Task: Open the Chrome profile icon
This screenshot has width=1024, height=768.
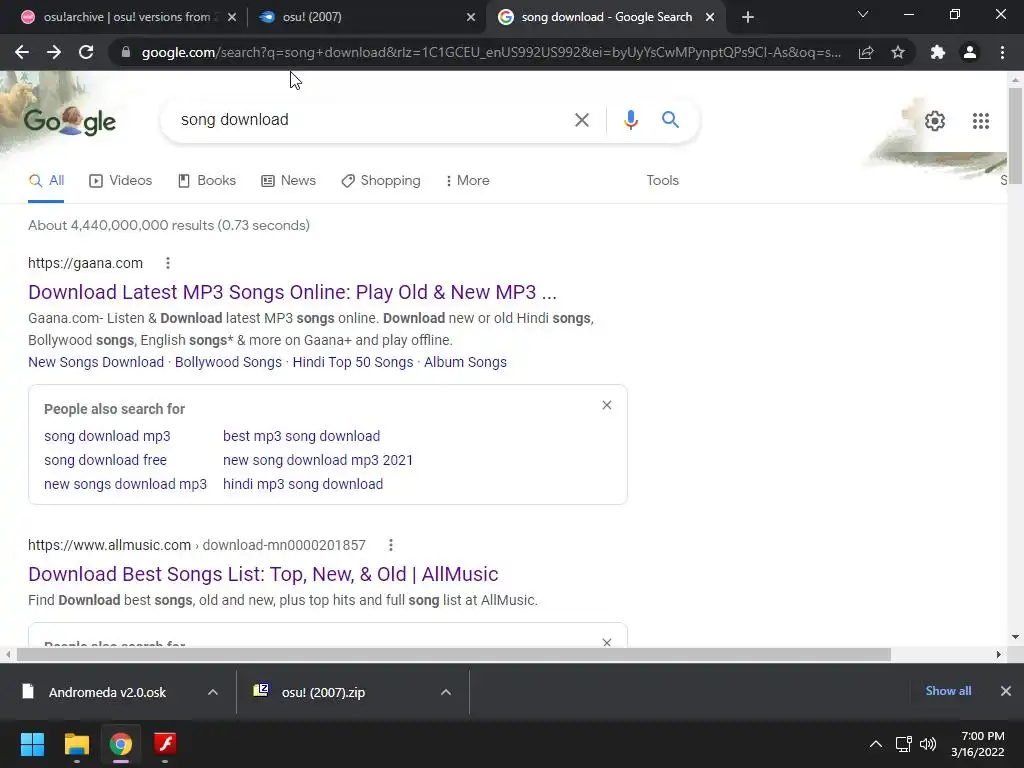Action: coord(970,52)
